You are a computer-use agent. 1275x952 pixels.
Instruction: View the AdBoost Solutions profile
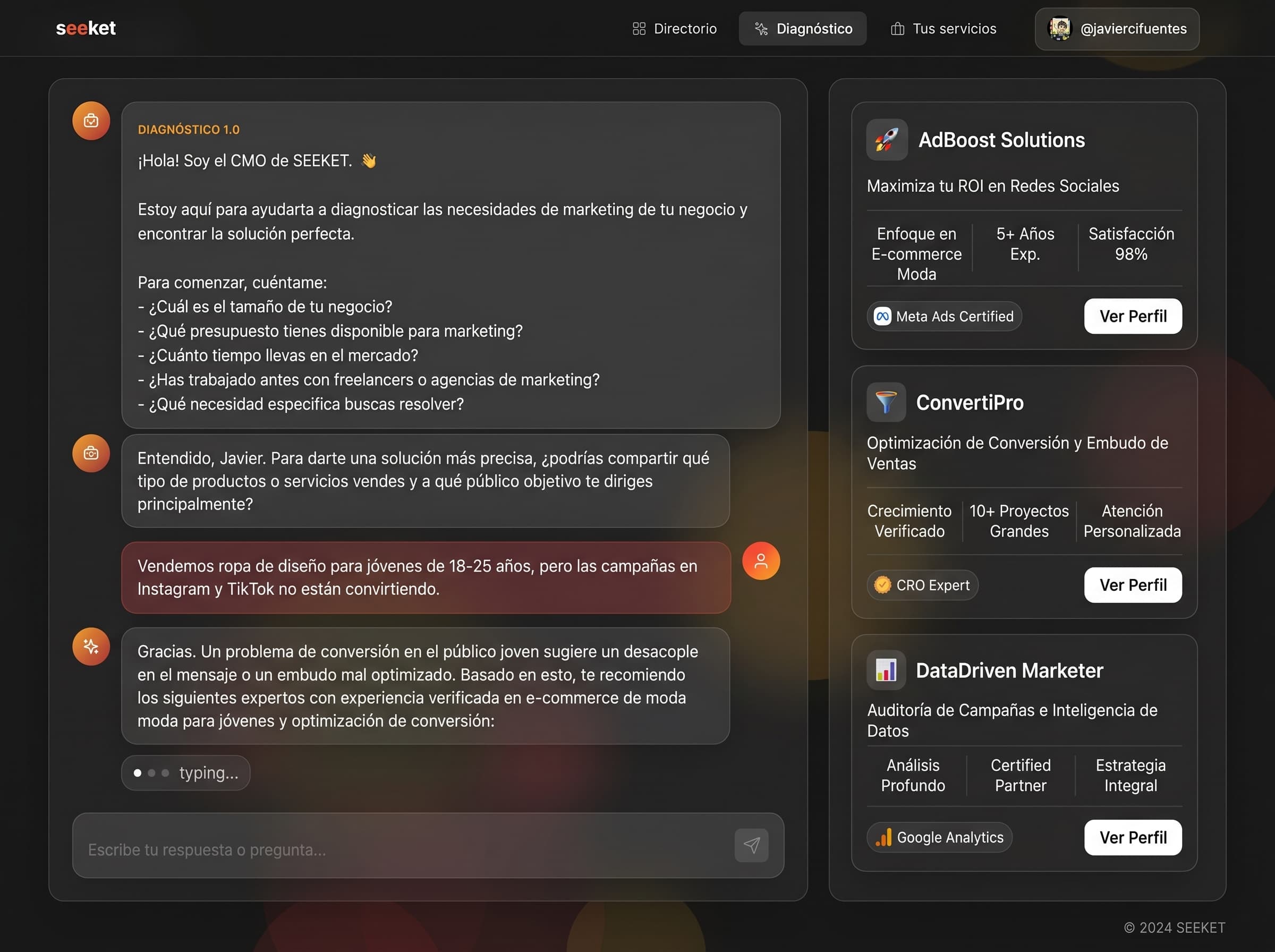(1133, 317)
